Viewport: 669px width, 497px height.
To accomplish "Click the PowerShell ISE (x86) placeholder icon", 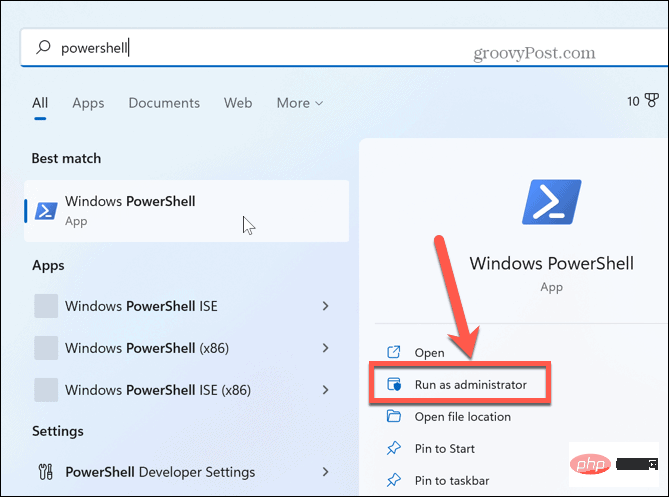I will 46,389.
